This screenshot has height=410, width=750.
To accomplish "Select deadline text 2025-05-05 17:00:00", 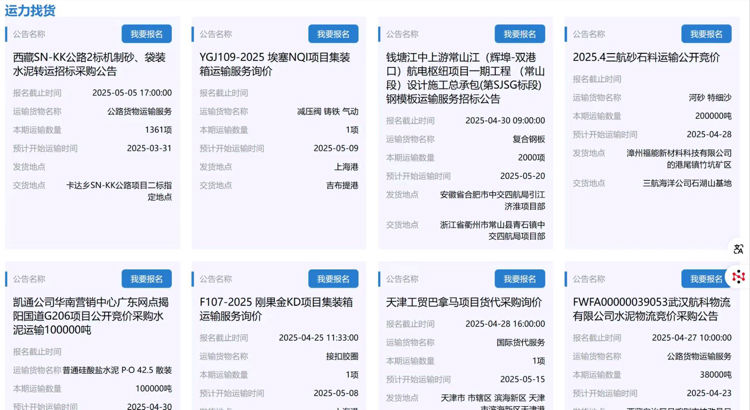I will [132, 93].
